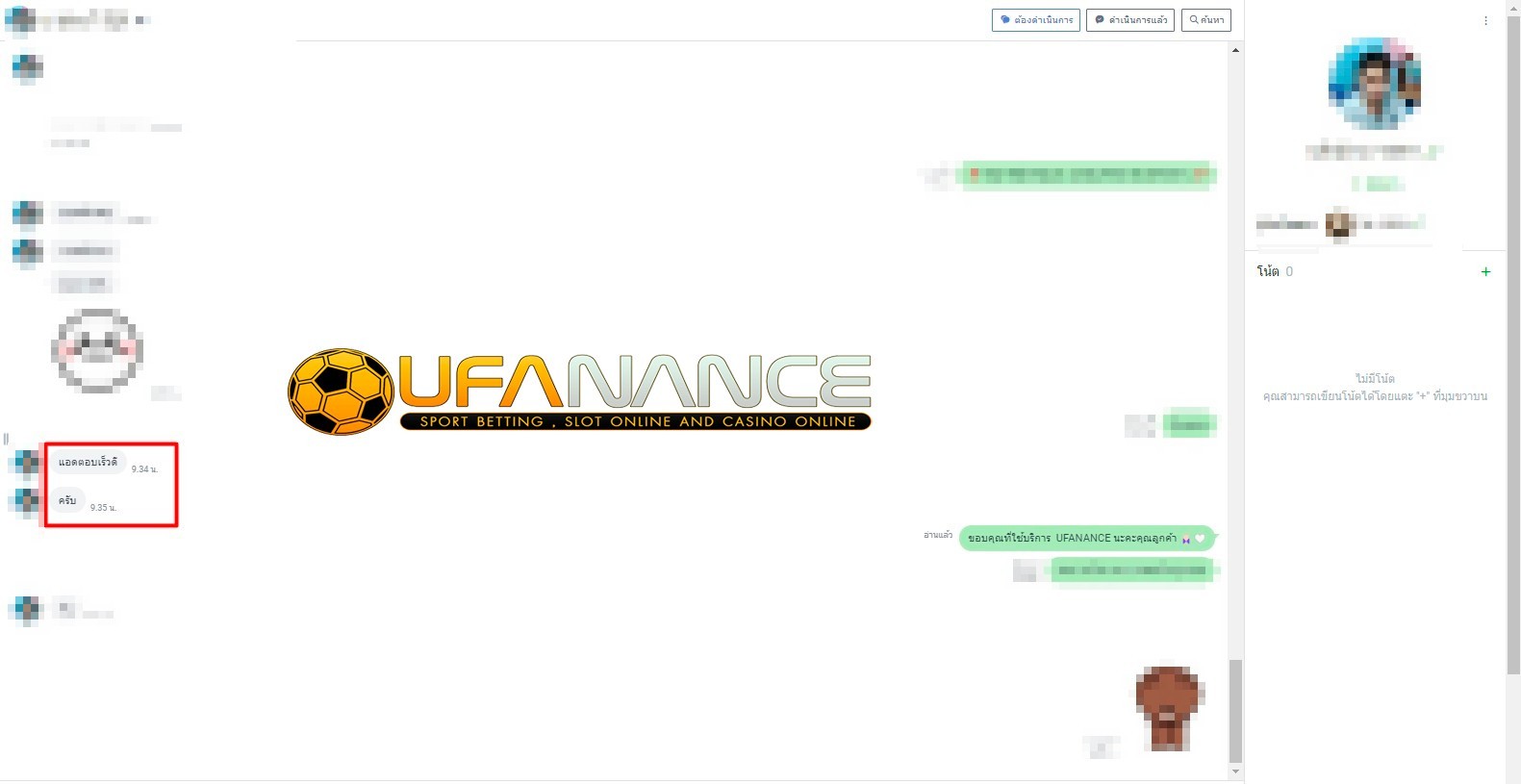
Task: Click the football logo in UFANANCE watermark
Action: [x=341, y=392]
